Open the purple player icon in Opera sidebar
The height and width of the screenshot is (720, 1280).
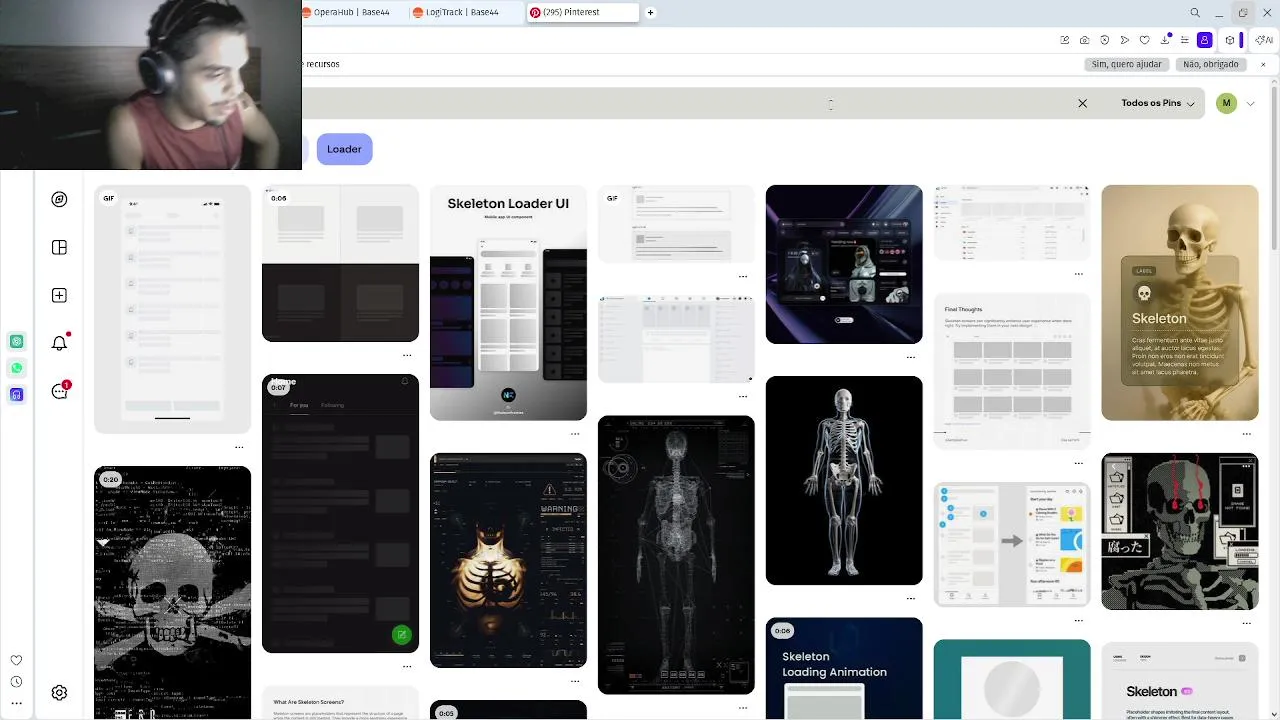(16, 395)
